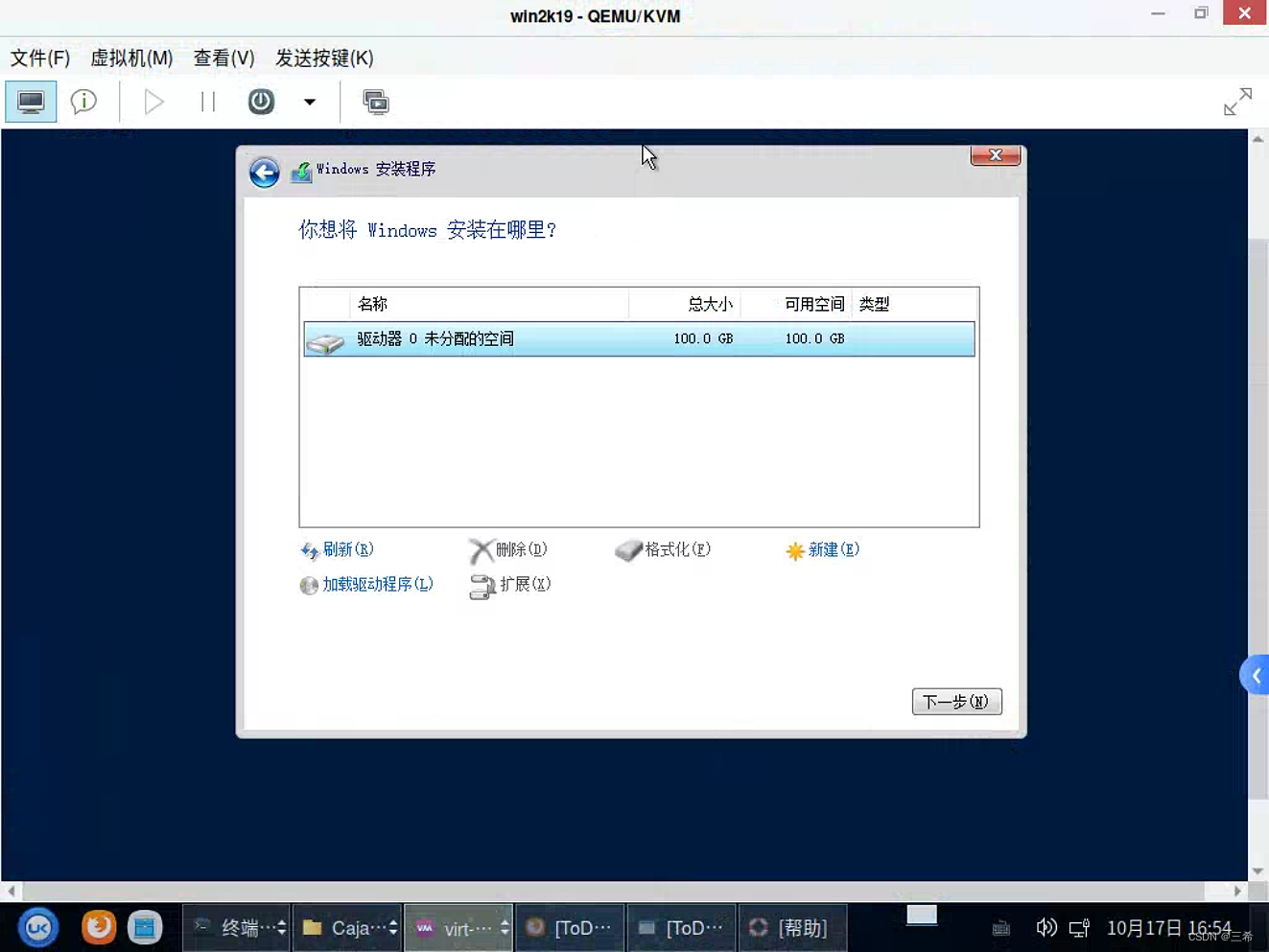Maximize the win2k19 QEMU/KVM window

1201,13
